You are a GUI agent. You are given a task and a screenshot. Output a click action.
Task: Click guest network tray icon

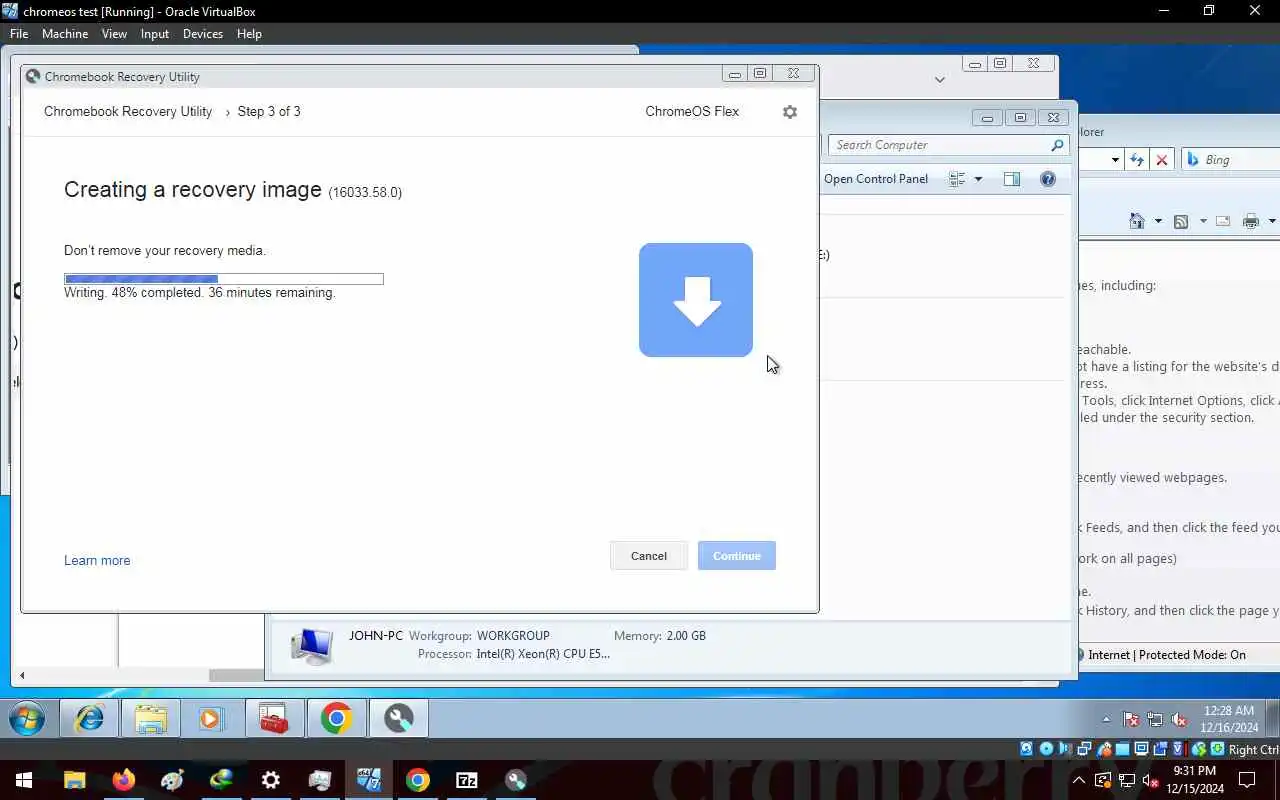(1155, 719)
